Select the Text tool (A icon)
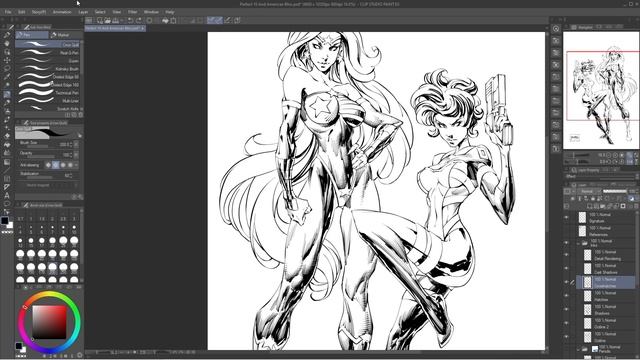Viewport: 640px width, 360px height. 7,196
